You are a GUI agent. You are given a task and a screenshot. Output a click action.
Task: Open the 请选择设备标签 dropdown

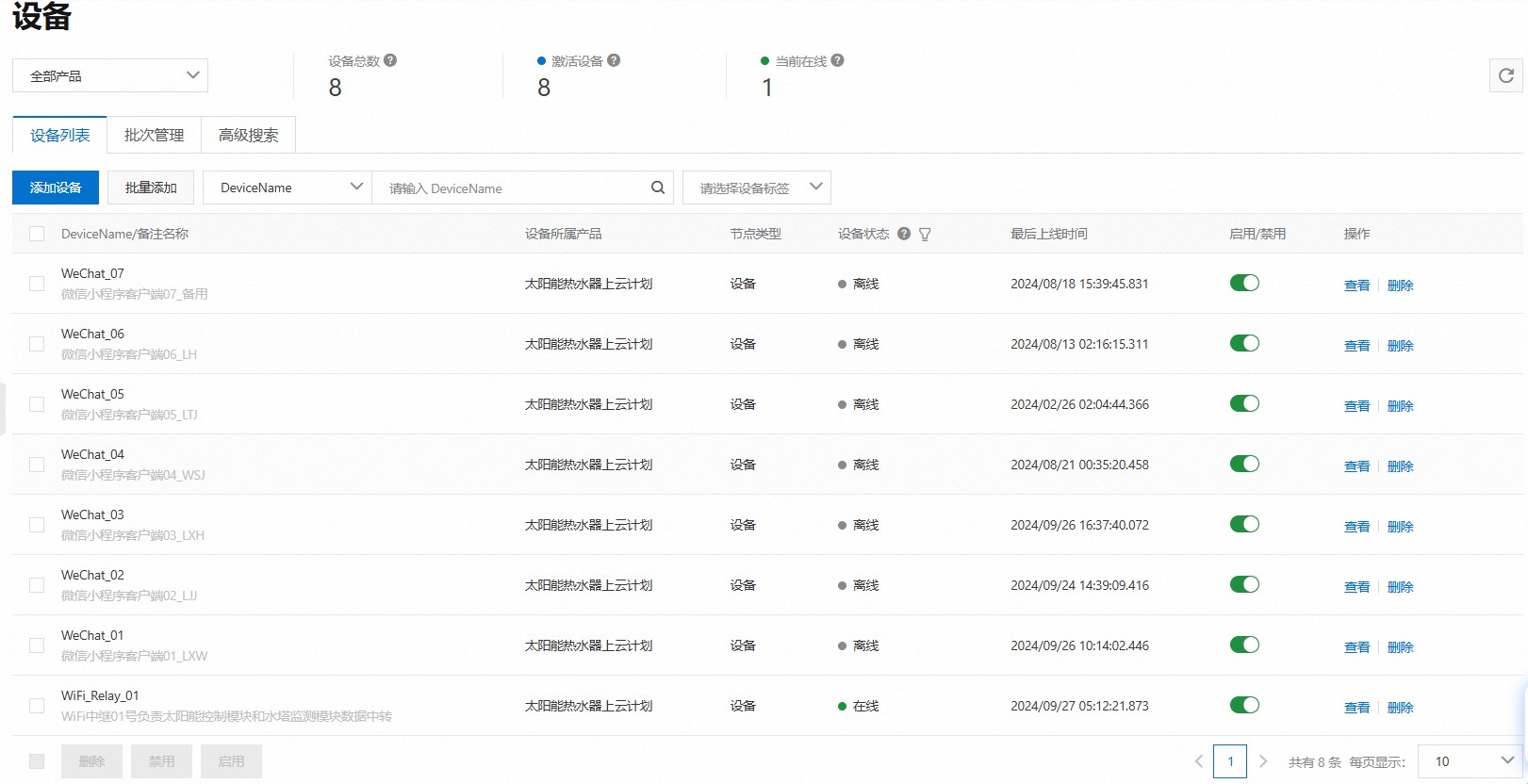pos(756,188)
